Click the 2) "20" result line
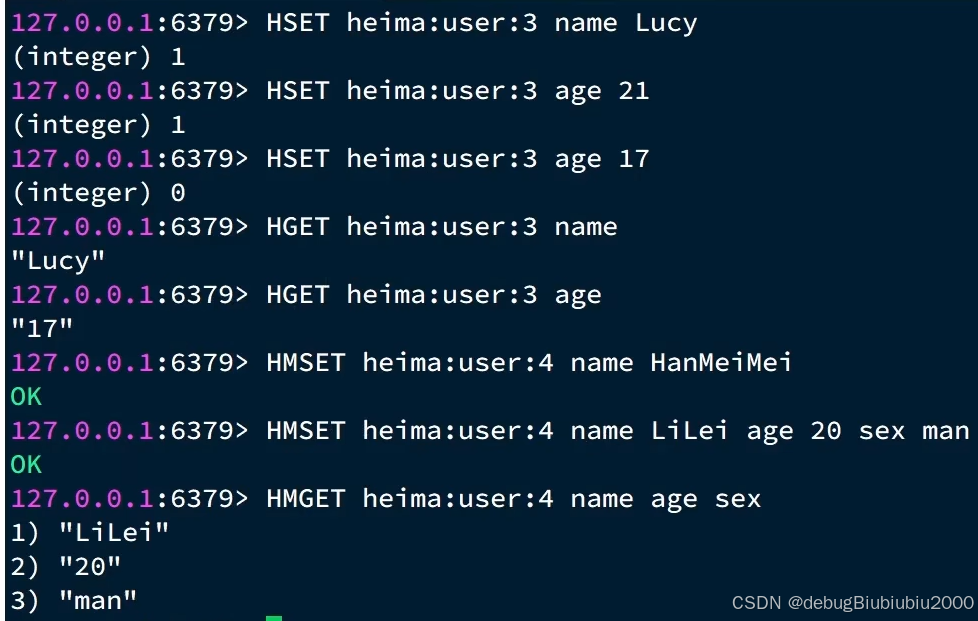 [66, 567]
